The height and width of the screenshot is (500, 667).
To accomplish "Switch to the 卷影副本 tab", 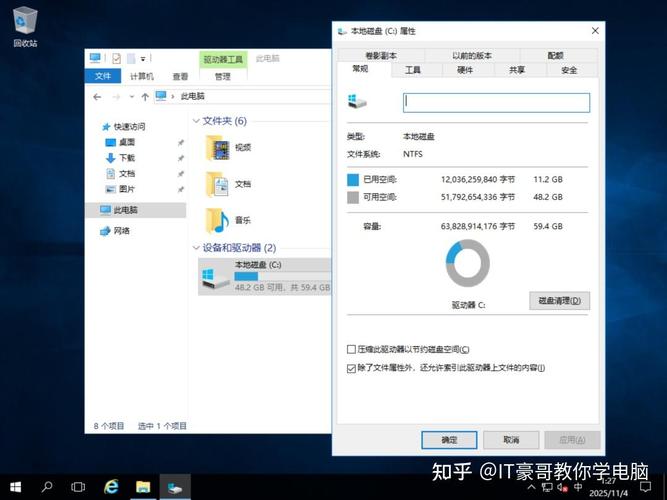I will [381, 55].
